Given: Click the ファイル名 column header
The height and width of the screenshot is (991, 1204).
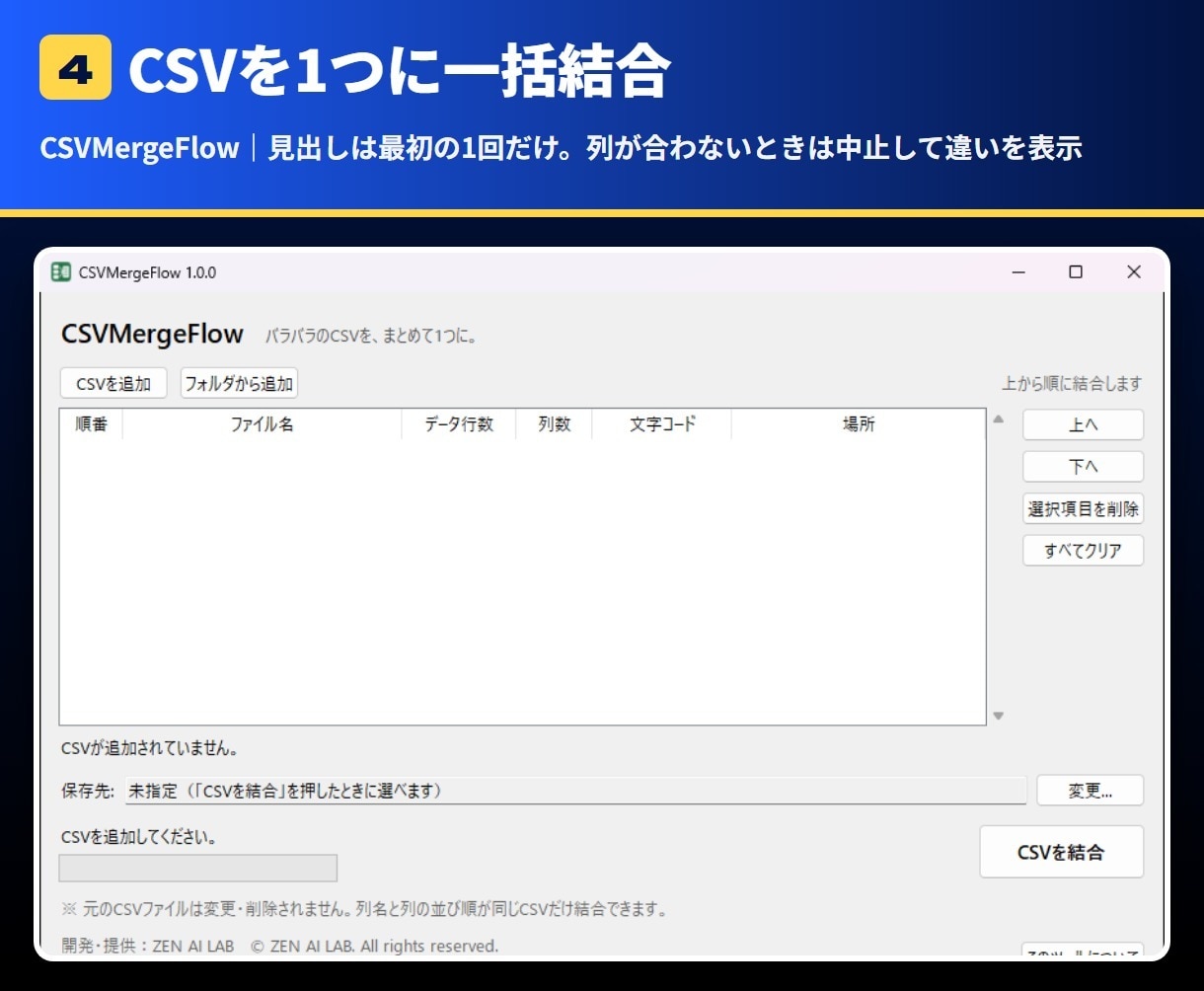Looking at the screenshot, I should (x=262, y=424).
